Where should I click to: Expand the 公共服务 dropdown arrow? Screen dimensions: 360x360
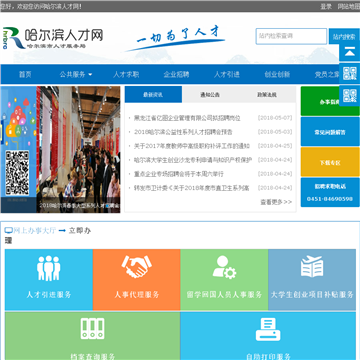click(x=90, y=75)
